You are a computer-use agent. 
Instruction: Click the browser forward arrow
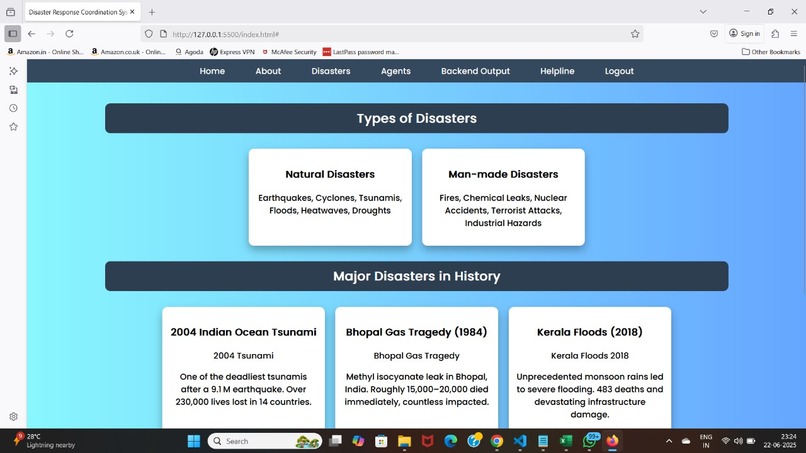(x=50, y=34)
